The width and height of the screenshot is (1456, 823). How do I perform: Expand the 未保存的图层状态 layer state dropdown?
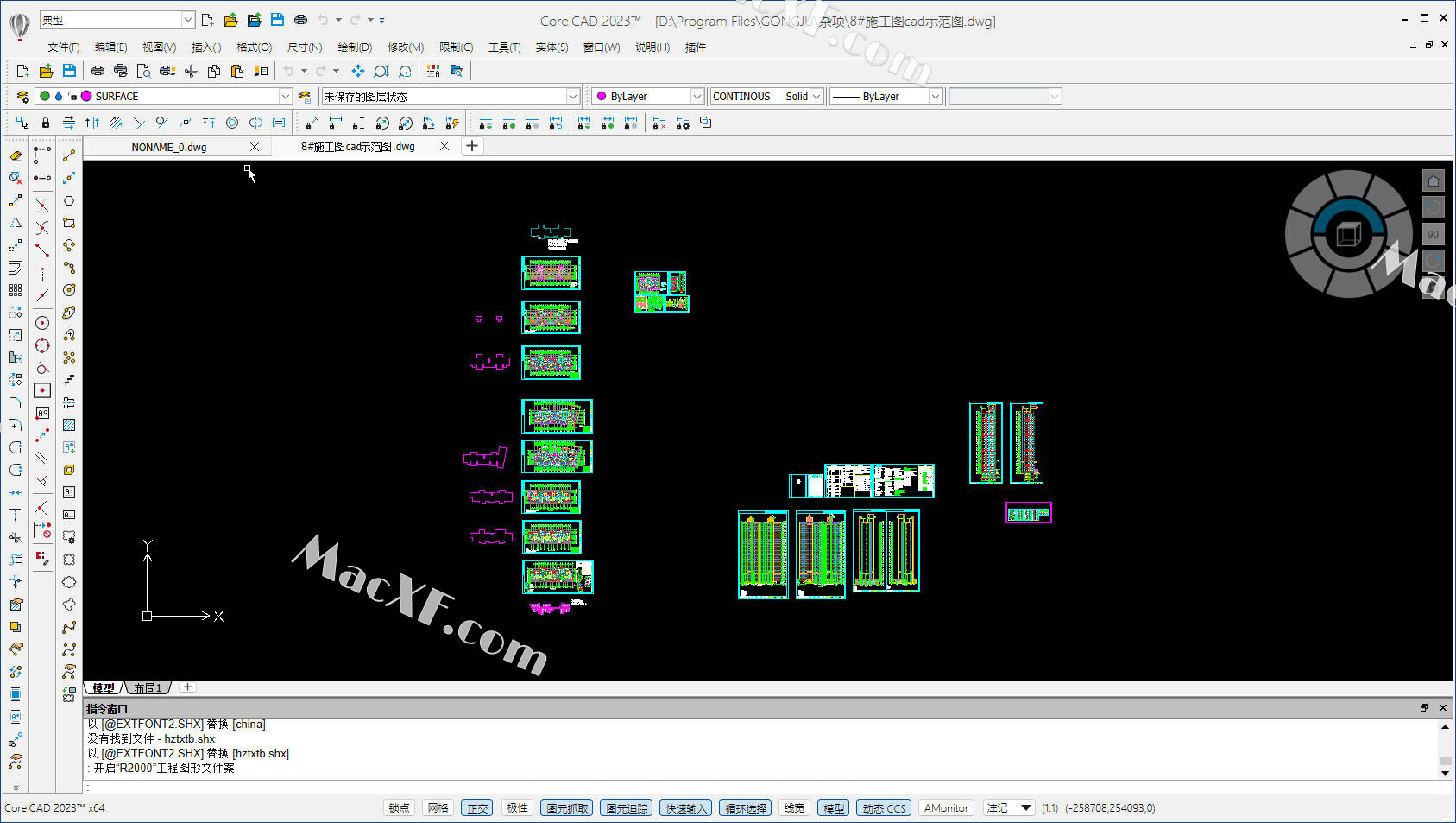(x=572, y=97)
